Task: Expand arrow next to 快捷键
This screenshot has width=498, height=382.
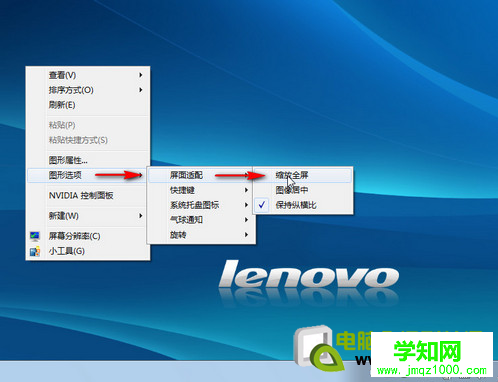Action: 246,190
